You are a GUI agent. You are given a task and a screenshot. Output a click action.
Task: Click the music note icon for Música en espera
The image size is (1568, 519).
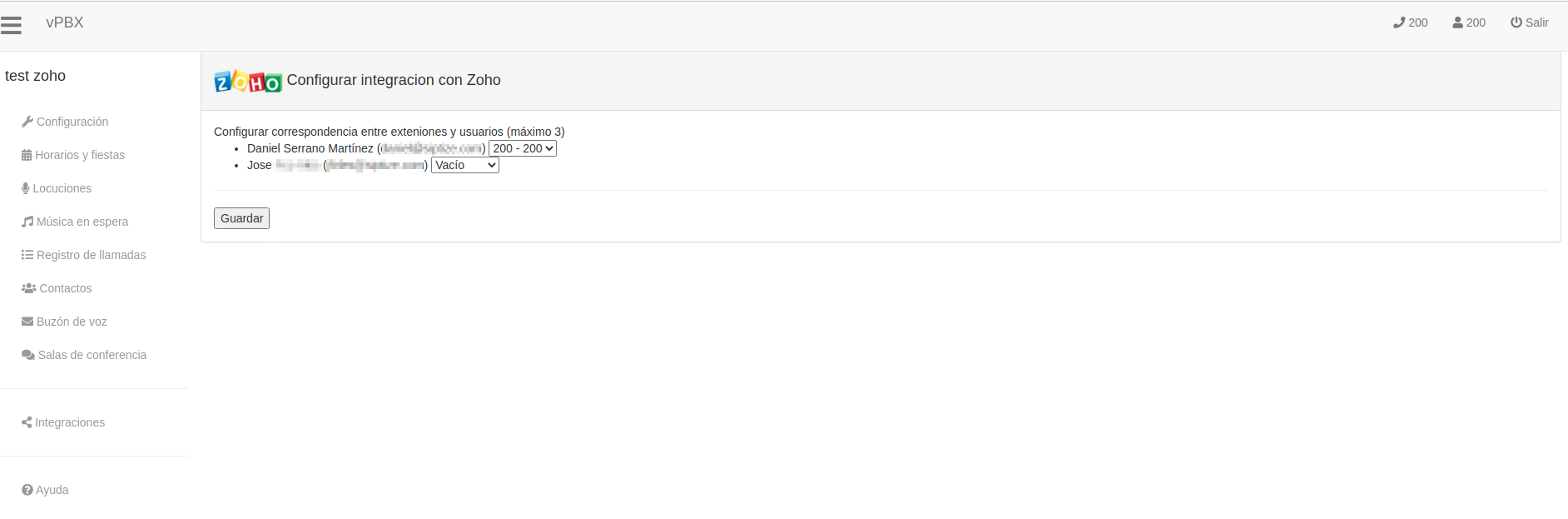(27, 222)
